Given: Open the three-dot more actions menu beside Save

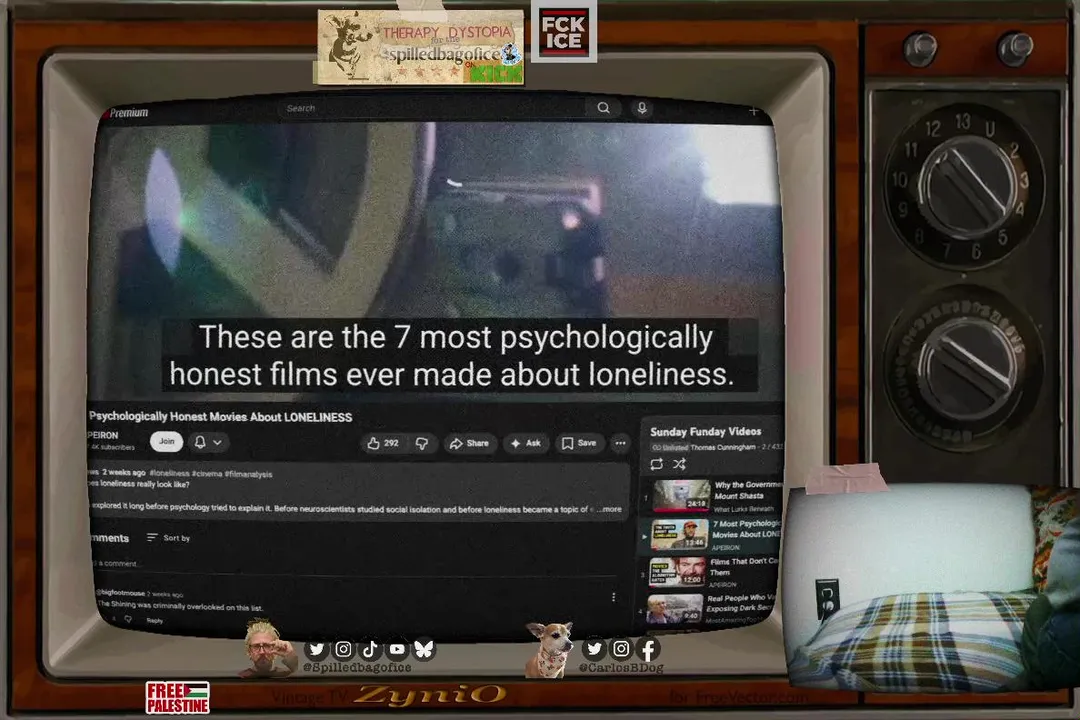Looking at the screenshot, I should (x=621, y=443).
